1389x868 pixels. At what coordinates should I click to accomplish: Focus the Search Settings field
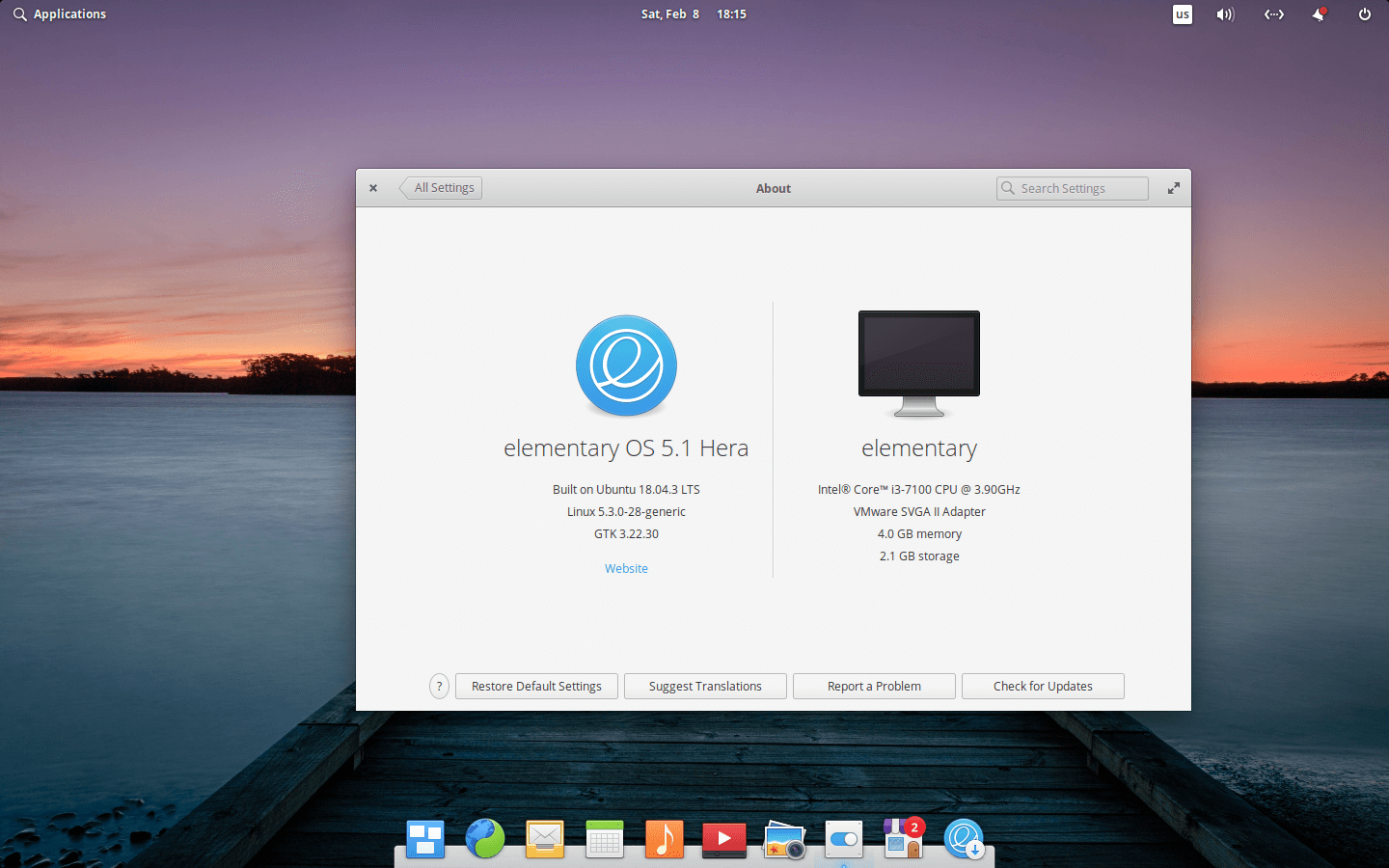[1073, 188]
